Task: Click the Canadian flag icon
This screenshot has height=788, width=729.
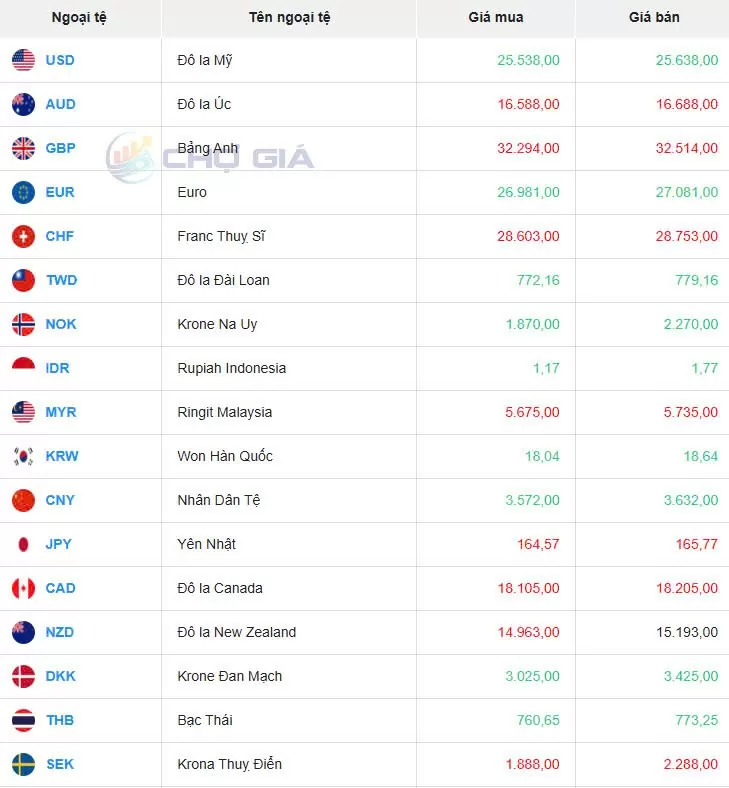Action: [23, 588]
